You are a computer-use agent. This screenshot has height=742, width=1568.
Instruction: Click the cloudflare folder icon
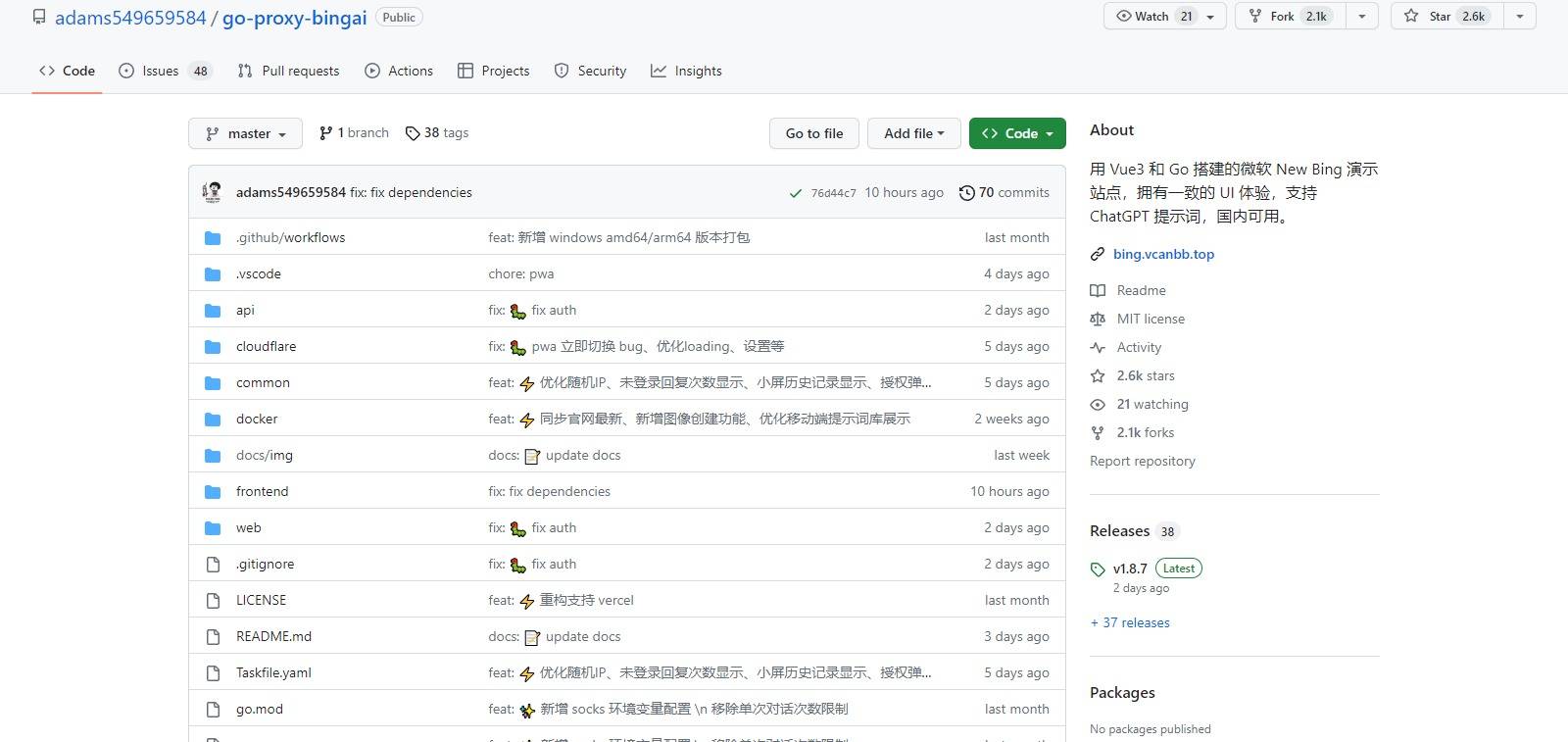coord(213,347)
